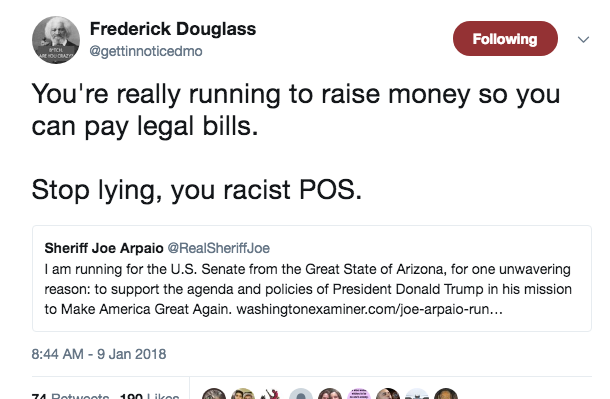This screenshot has width=610, height=399.
Task: Open the quoted Sheriff Joe Arpaio tweet
Action: click(x=312, y=278)
